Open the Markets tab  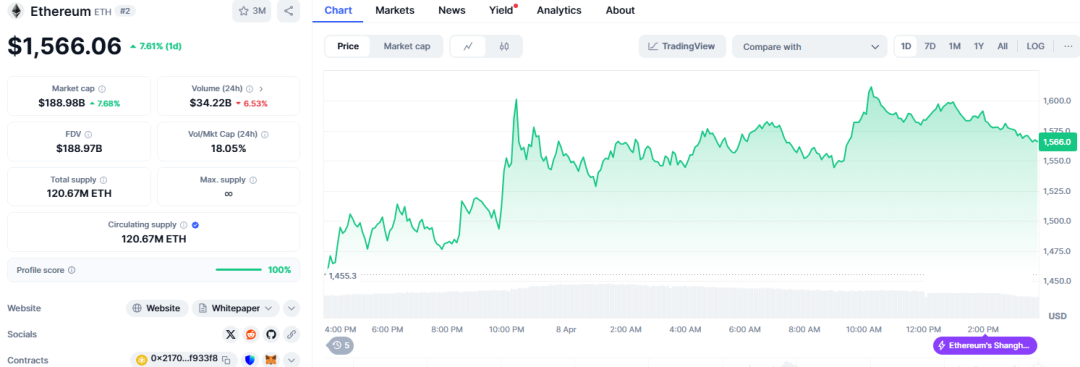395,10
